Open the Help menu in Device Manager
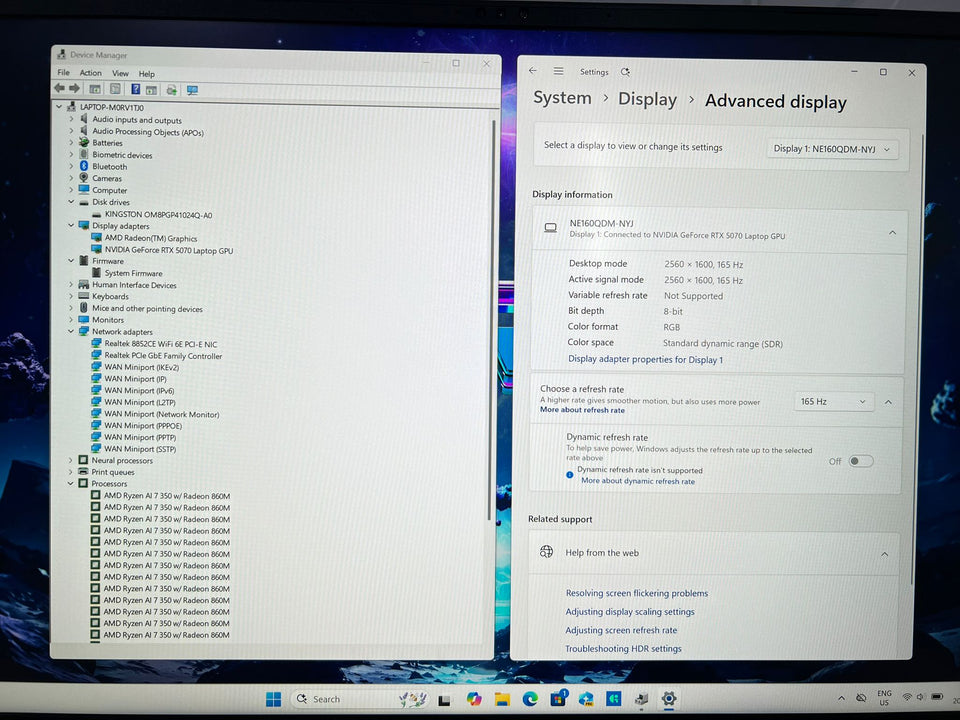960x720 pixels. 146,73
